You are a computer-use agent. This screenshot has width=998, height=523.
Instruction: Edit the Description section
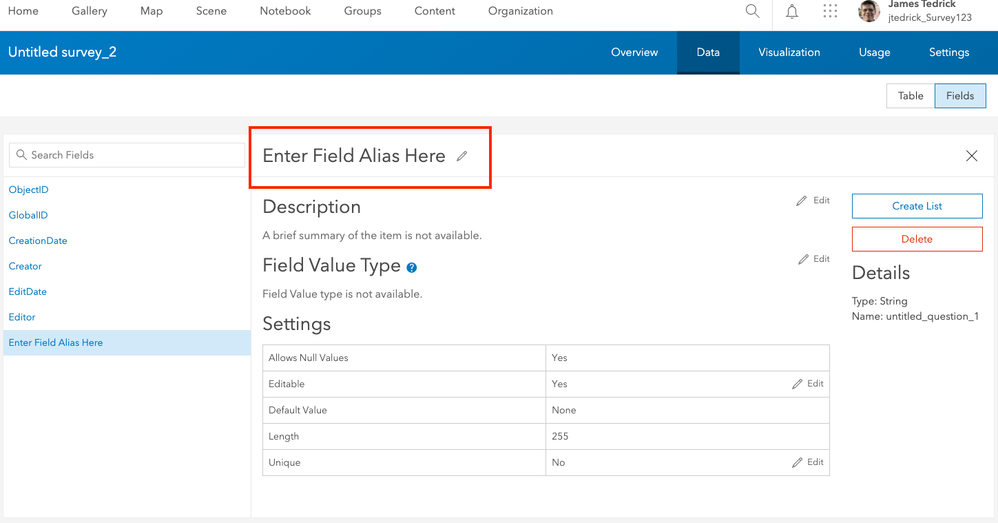click(x=813, y=200)
